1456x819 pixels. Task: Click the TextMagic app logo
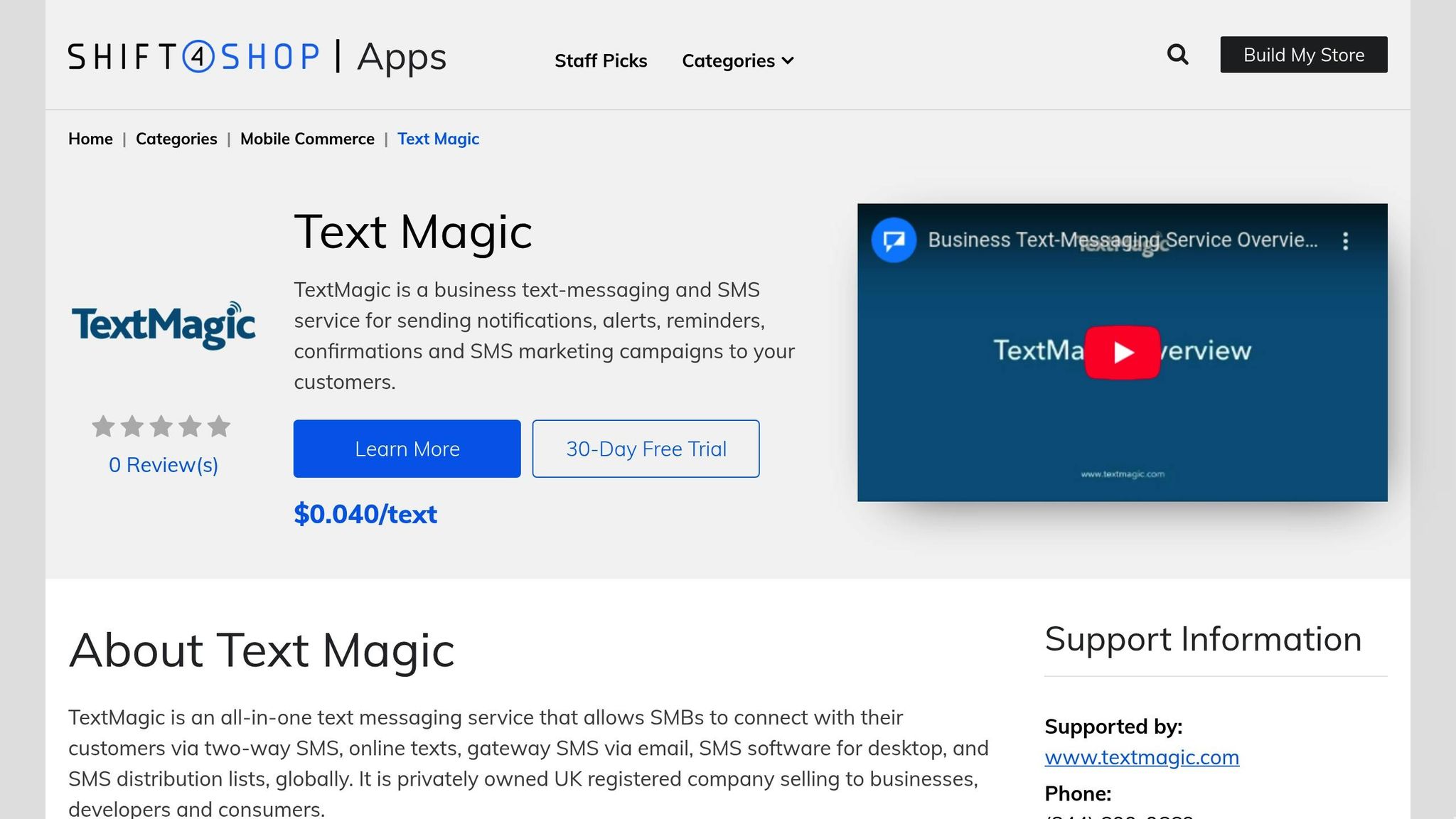pos(164,326)
